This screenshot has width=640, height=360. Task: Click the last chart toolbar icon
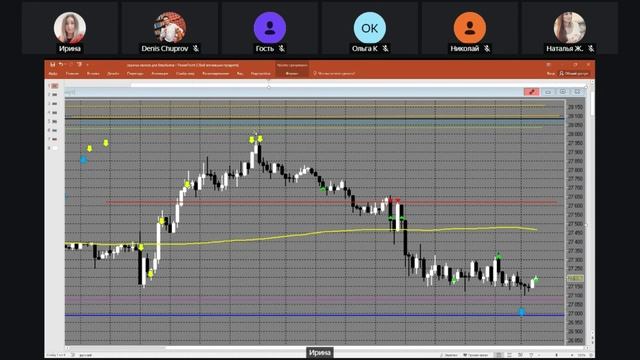coord(578,92)
